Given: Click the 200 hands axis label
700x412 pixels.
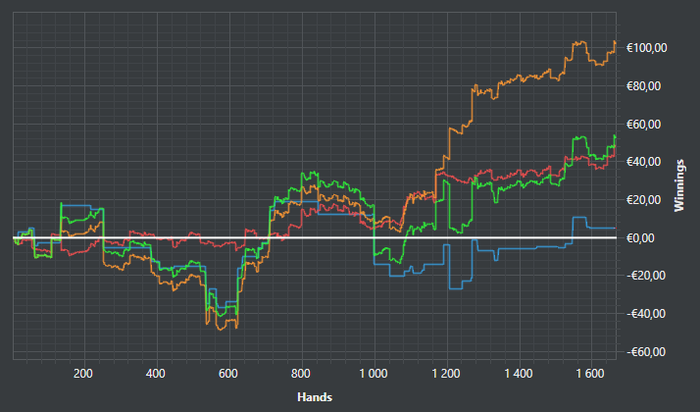Looking at the screenshot, I should (x=83, y=373).
